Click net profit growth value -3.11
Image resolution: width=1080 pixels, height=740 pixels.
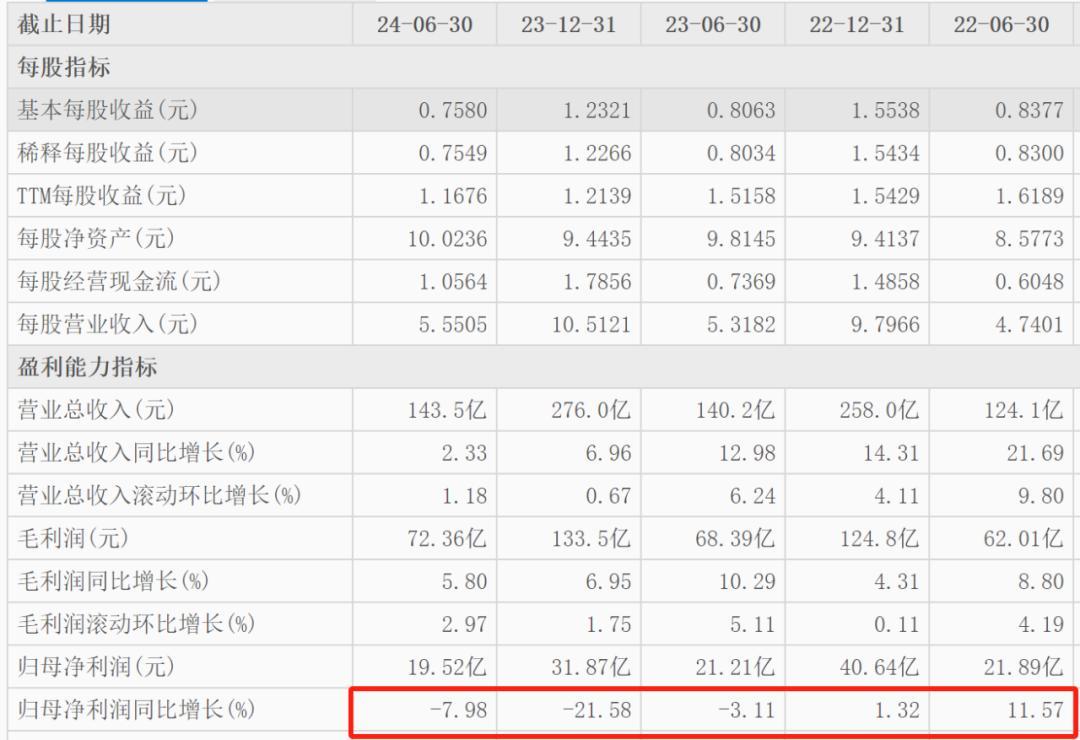point(747,709)
